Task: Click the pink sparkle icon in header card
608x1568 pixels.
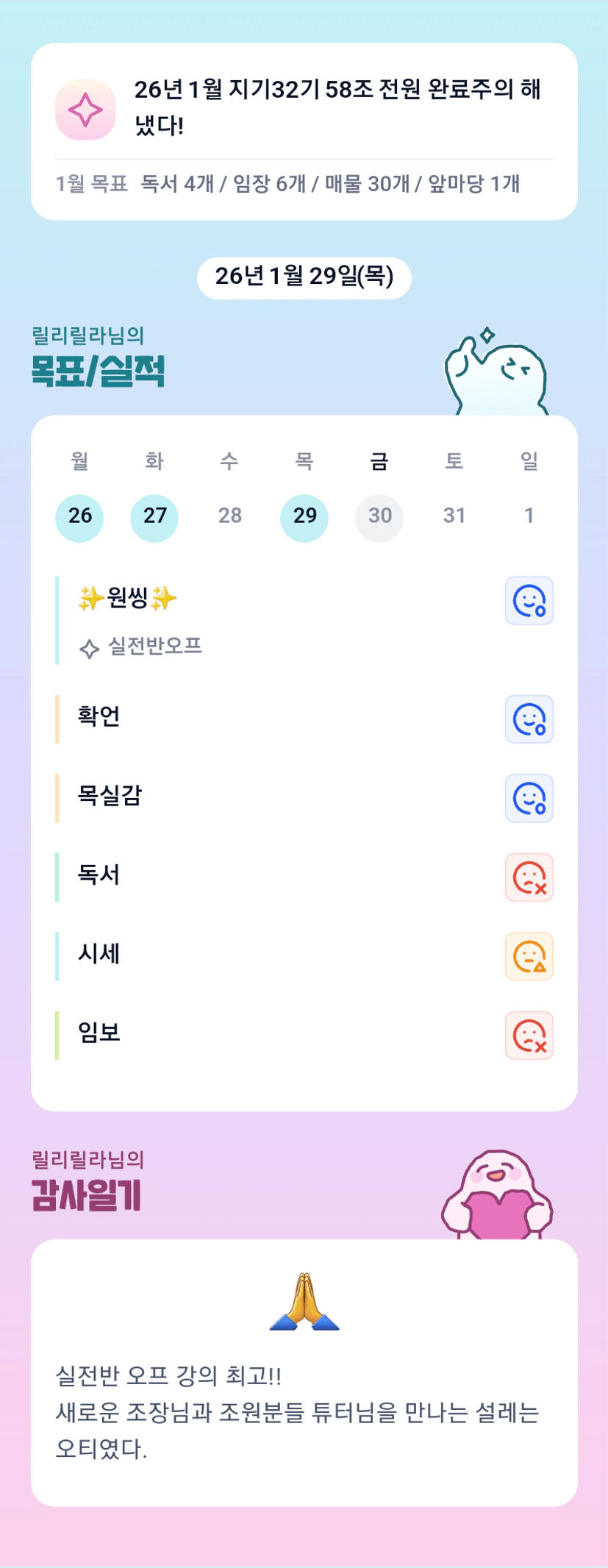Action: 85,110
